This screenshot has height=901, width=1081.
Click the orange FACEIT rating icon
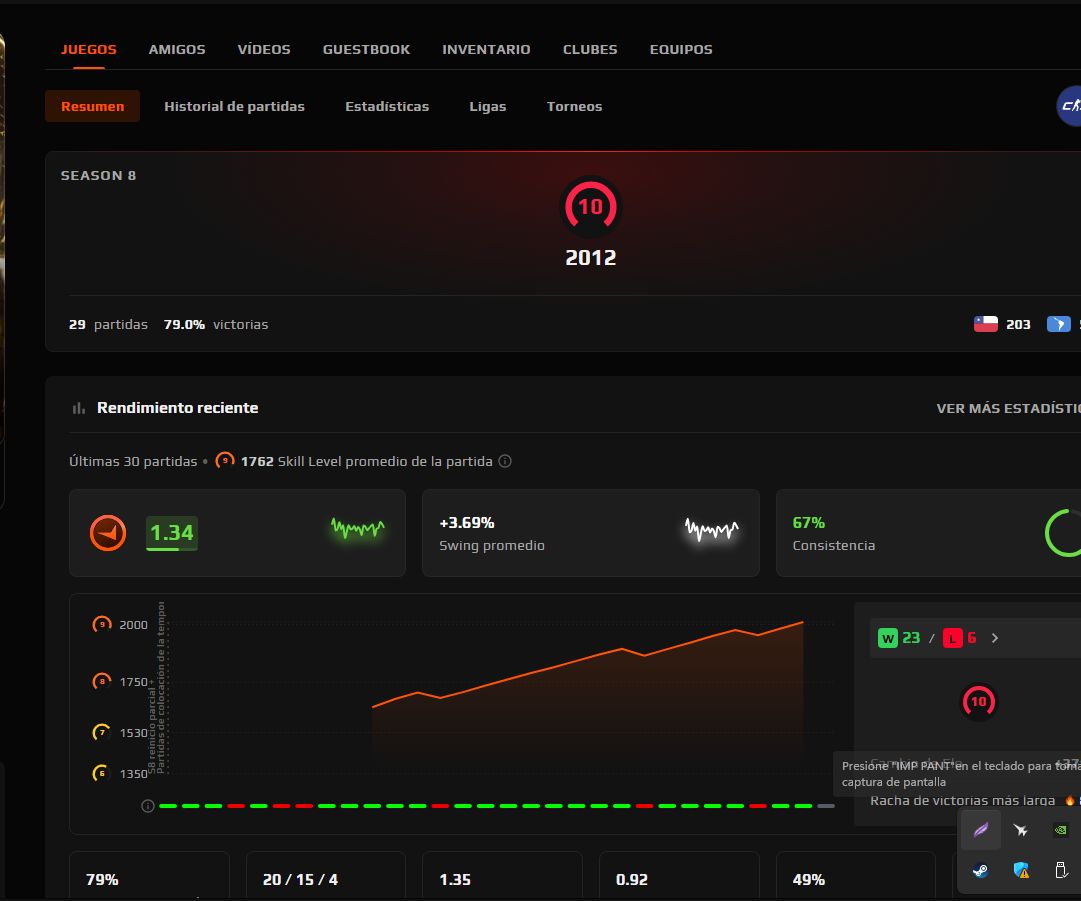pyautogui.click(x=108, y=533)
